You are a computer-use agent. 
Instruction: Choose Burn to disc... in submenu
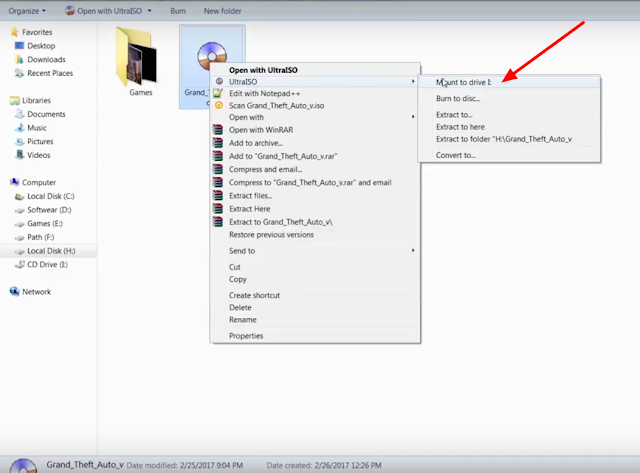point(509,98)
